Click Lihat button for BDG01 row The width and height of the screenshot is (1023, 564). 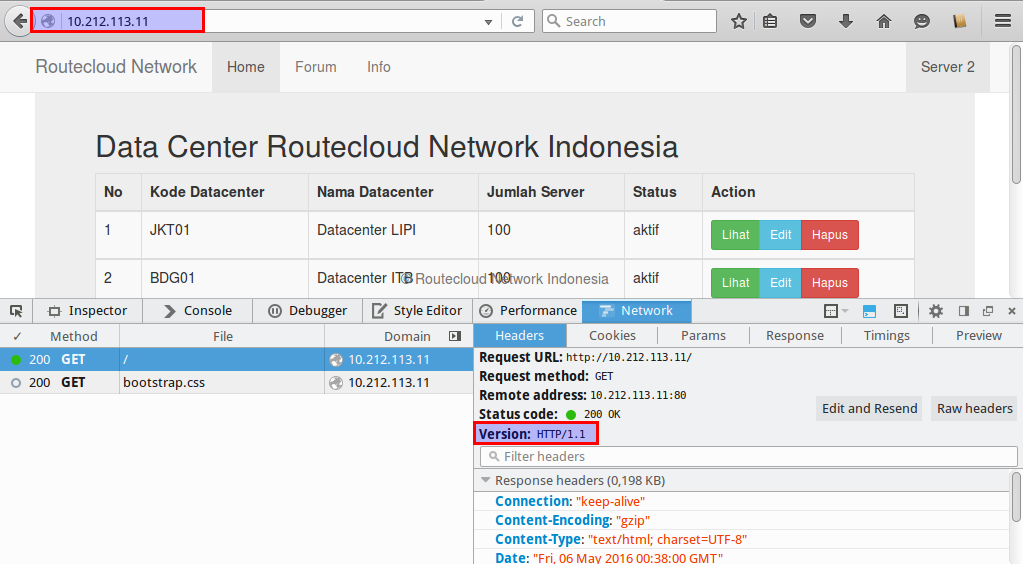pos(735,283)
